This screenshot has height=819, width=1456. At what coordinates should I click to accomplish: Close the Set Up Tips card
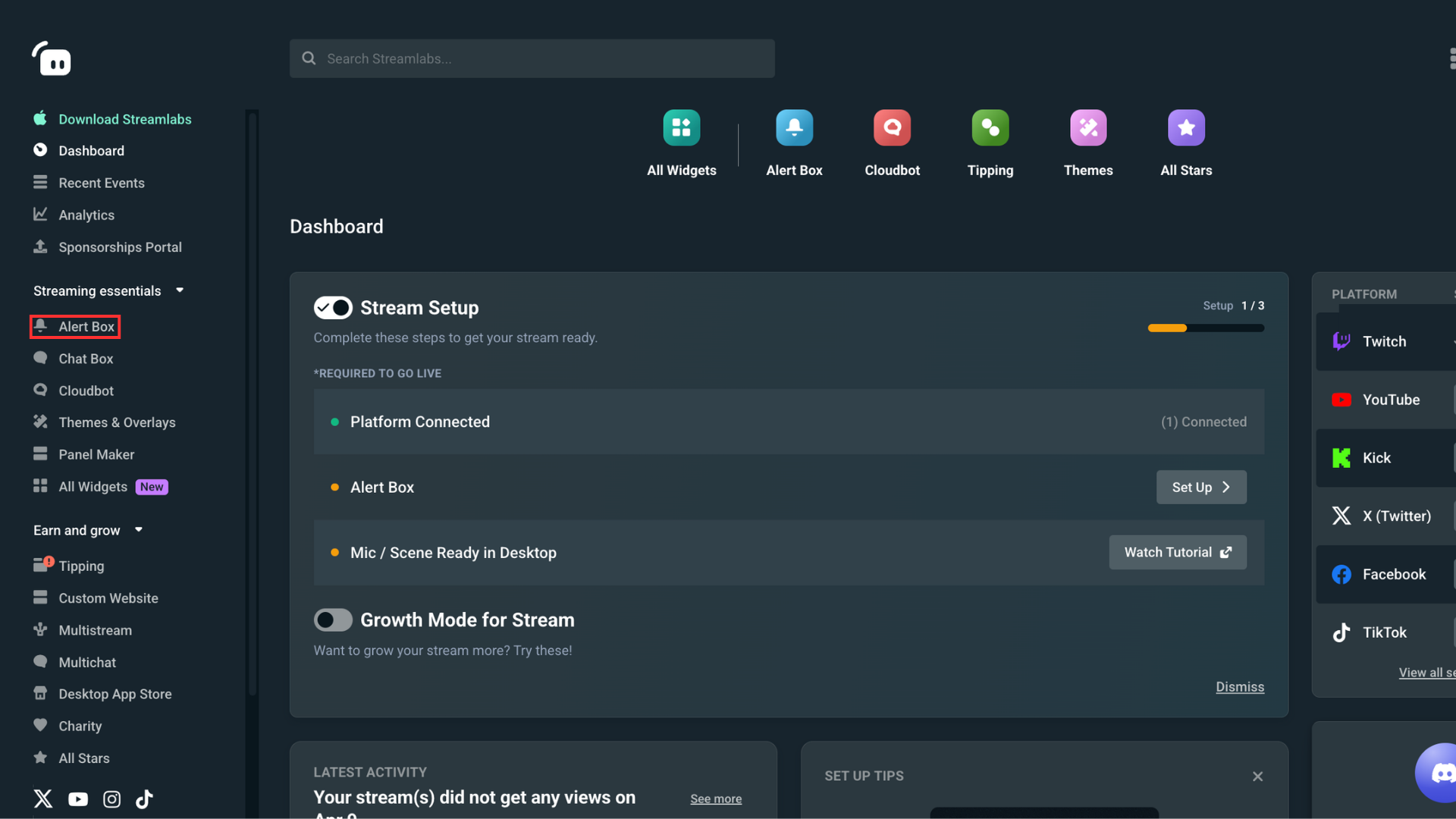(x=1257, y=777)
